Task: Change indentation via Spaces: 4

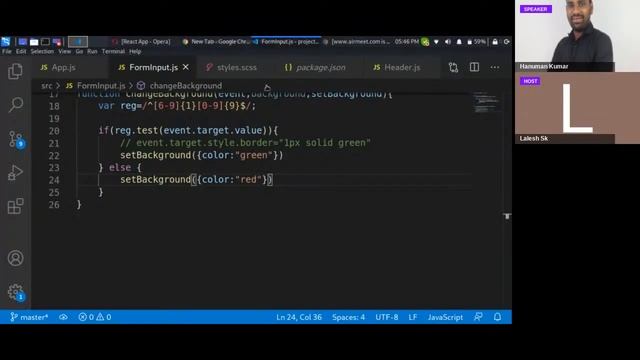Action: coord(348,317)
